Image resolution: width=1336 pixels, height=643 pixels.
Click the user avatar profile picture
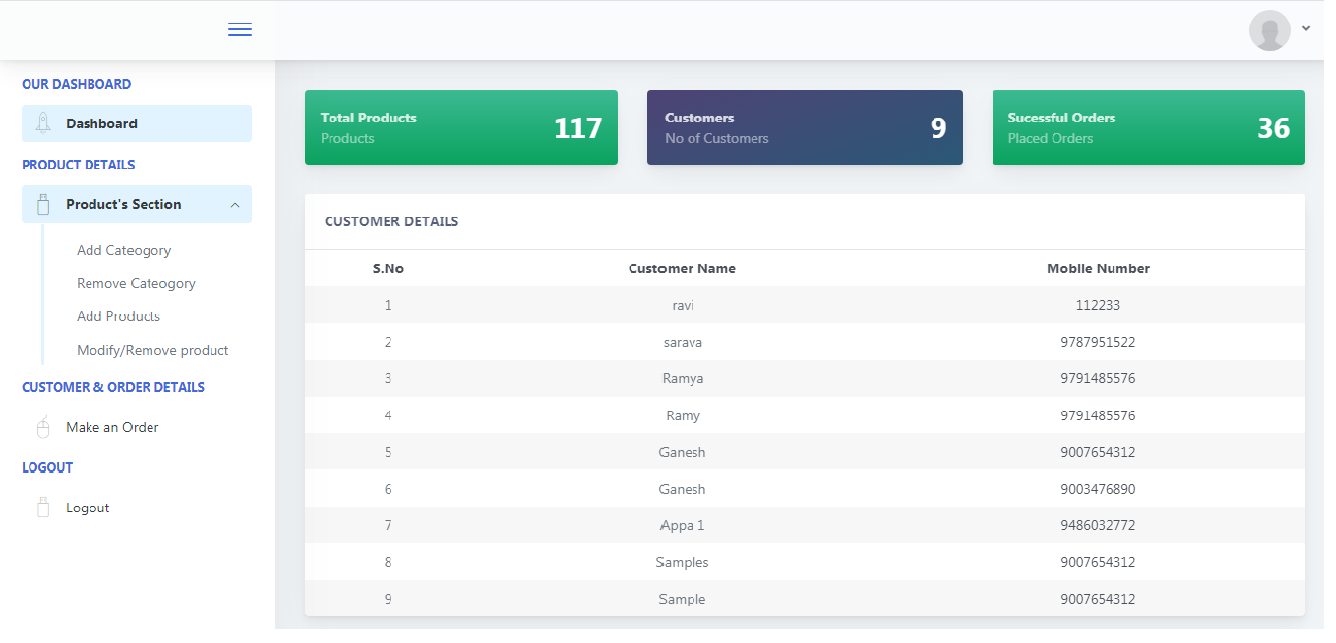click(1269, 30)
